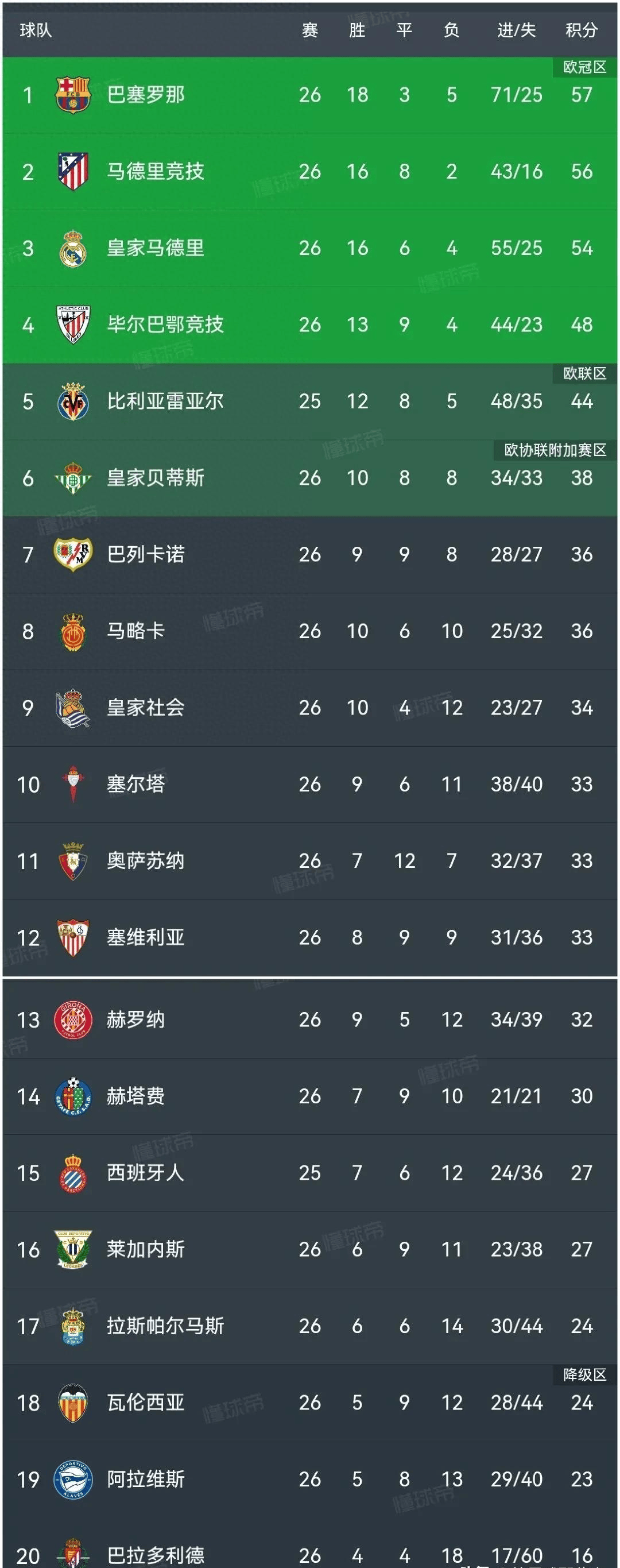The image size is (620, 1568).
Task: Click the 欧协联附加赛区 zone label
Action: [555, 450]
